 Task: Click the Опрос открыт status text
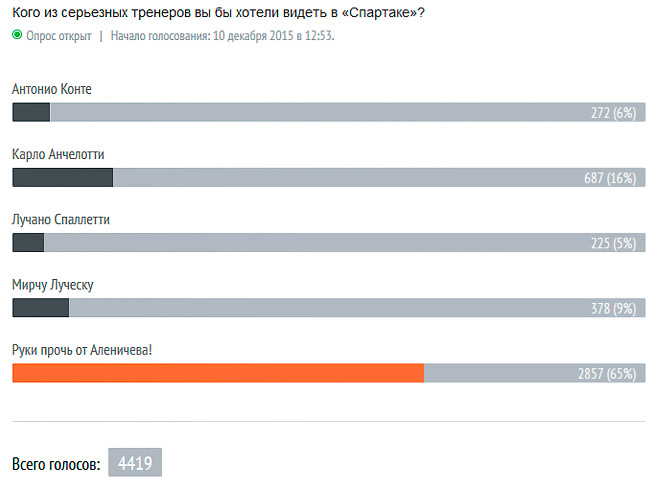coord(59,36)
